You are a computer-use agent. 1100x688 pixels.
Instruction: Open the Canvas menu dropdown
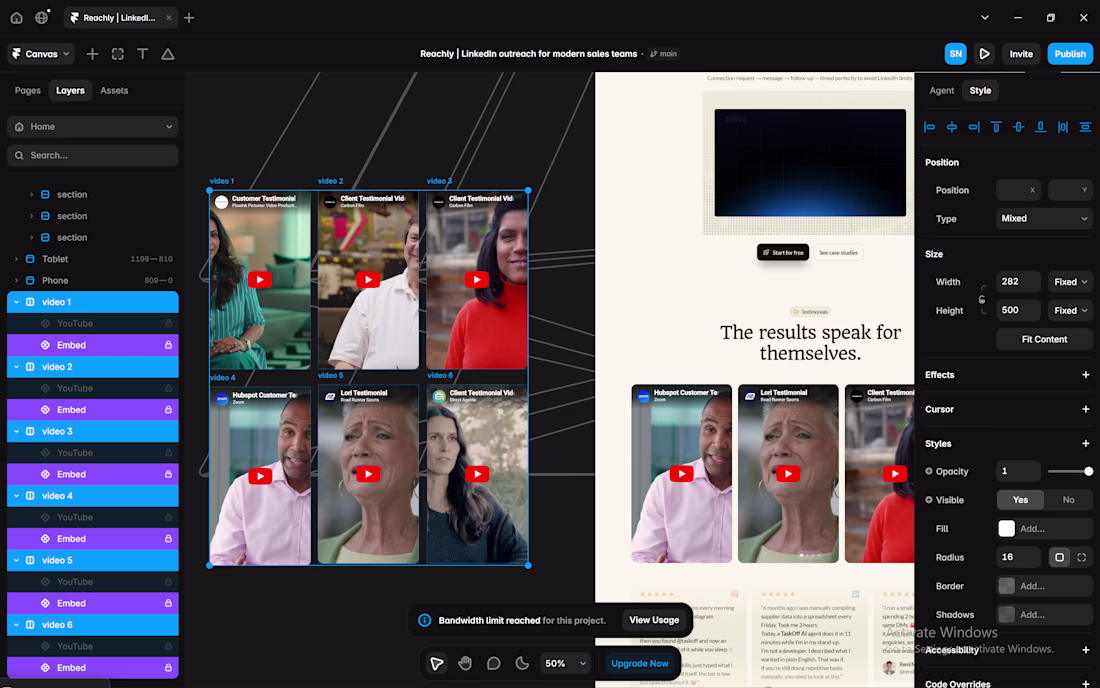[x=41, y=54]
